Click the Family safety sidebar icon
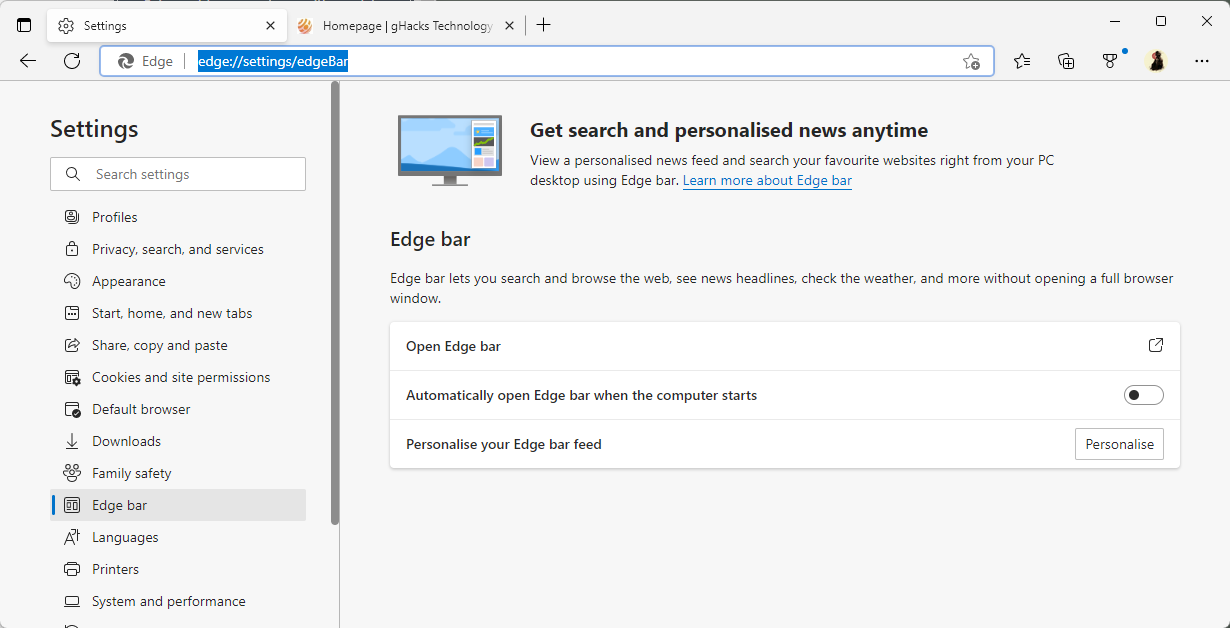 71,473
